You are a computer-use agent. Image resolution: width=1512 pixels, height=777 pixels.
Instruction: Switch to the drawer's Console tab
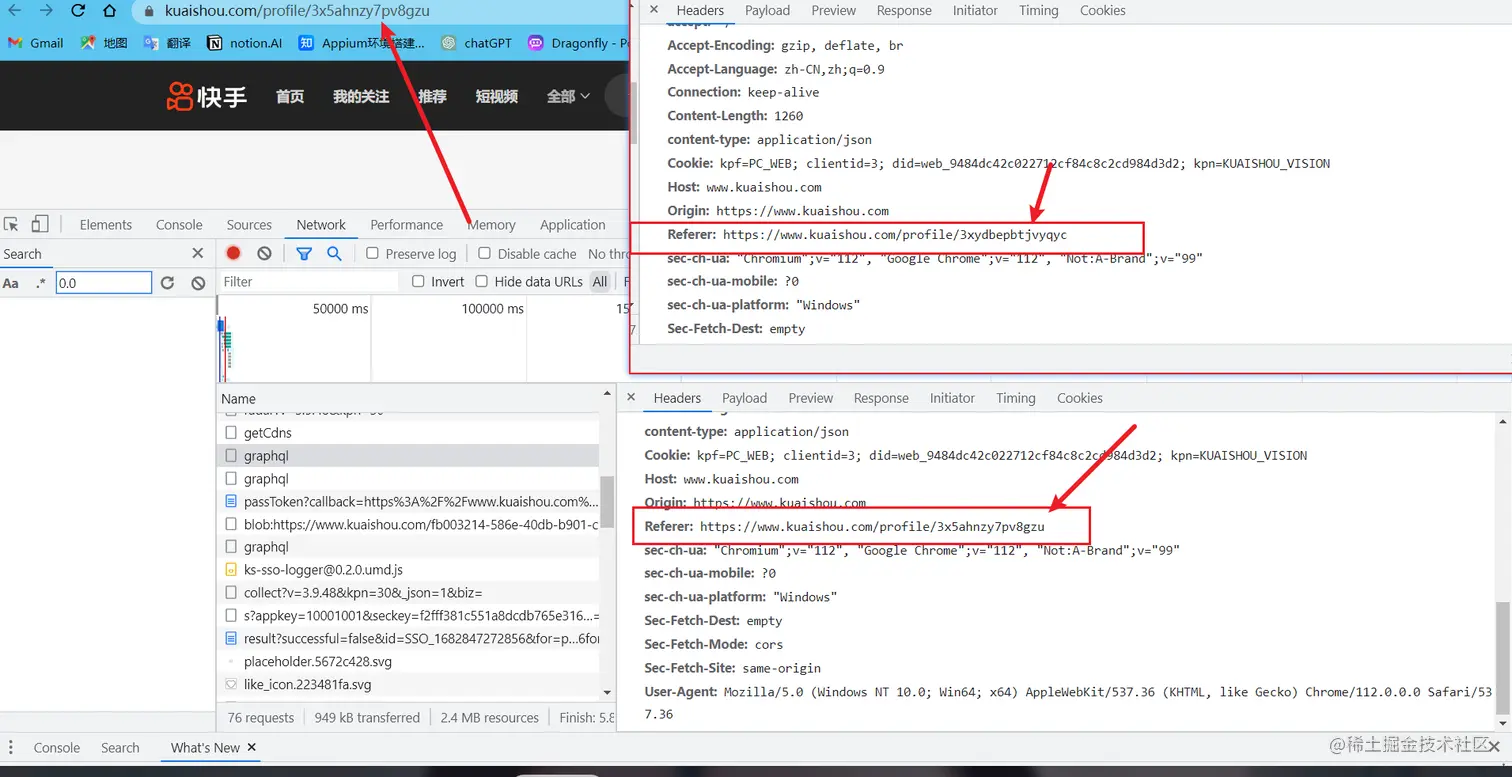[x=57, y=748]
